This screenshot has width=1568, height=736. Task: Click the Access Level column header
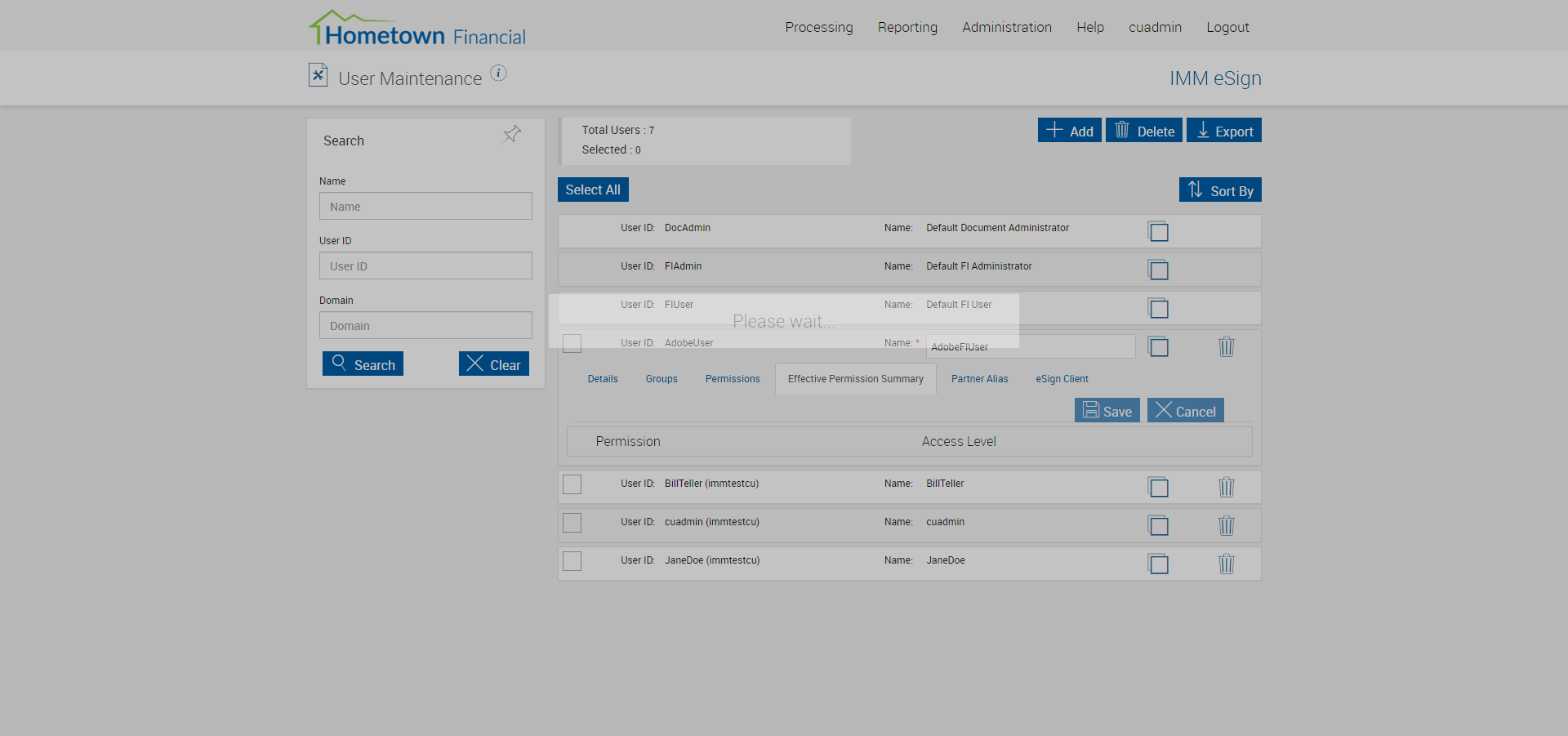tap(959, 441)
